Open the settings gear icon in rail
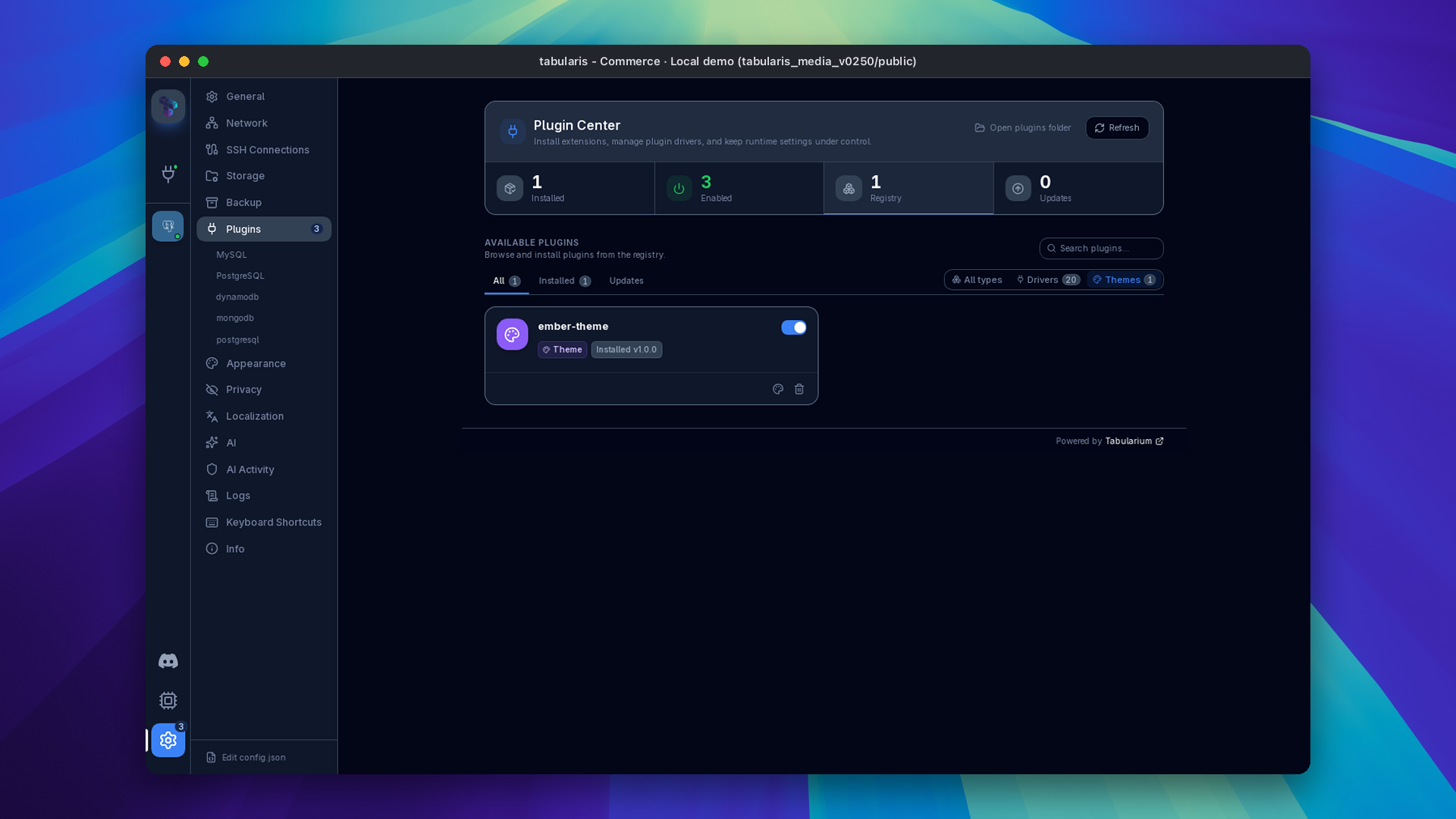Viewport: 1456px width, 819px height. (x=168, y=740)
